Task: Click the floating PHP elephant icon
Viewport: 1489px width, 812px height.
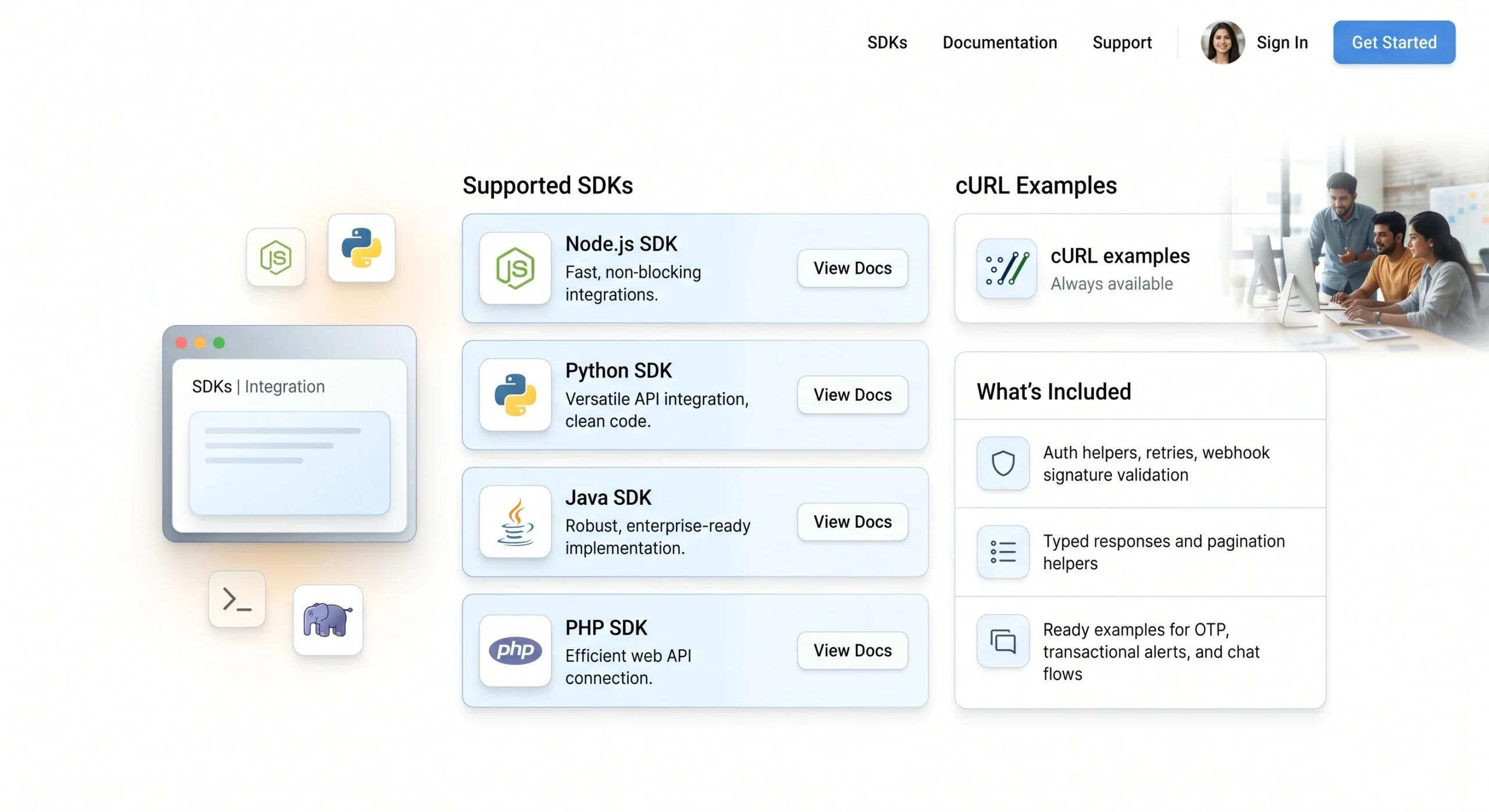Action: click(328, 620)
